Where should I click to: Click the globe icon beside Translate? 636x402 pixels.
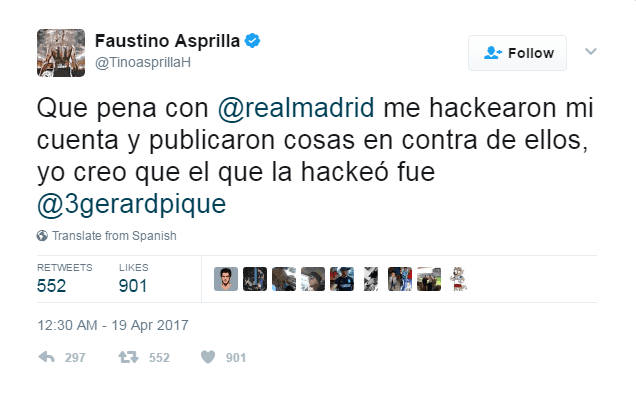[x=42, y=236]
